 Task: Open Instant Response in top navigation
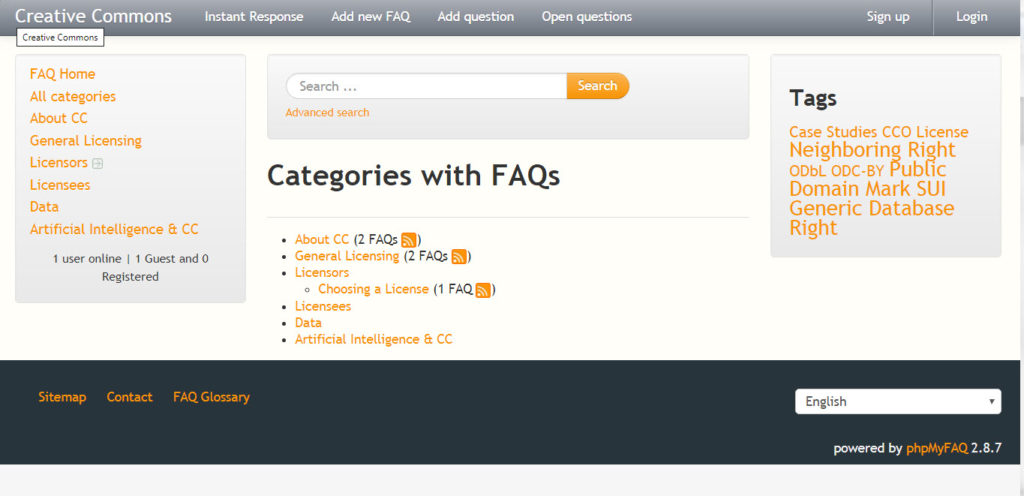[x=254, y=17]
